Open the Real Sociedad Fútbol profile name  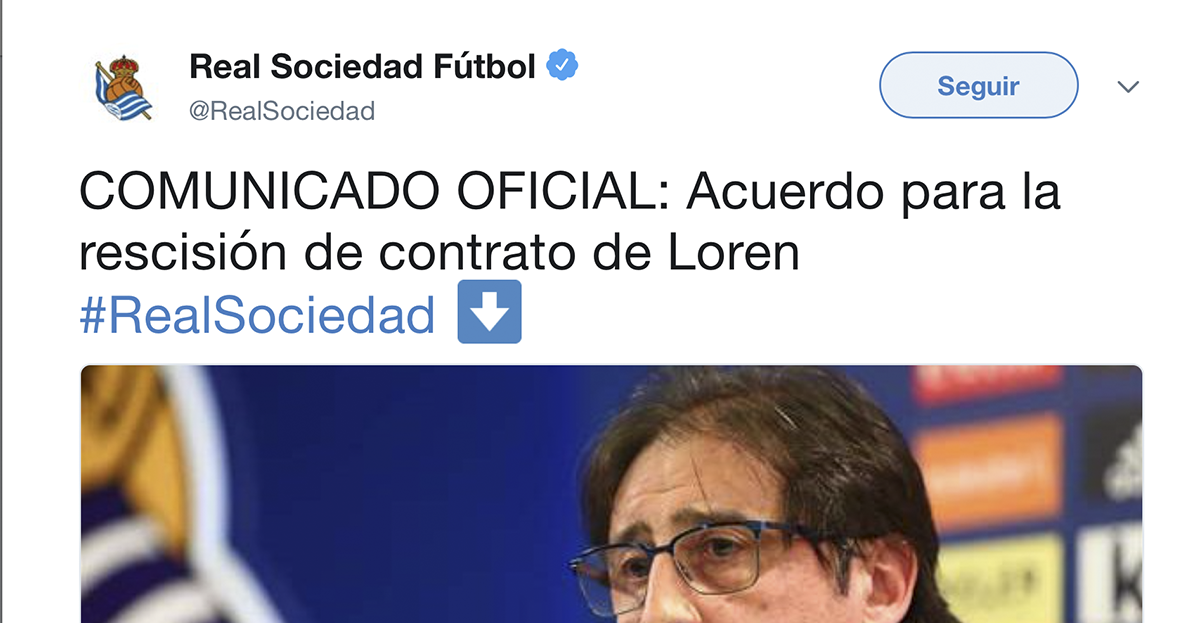[363, 67]
